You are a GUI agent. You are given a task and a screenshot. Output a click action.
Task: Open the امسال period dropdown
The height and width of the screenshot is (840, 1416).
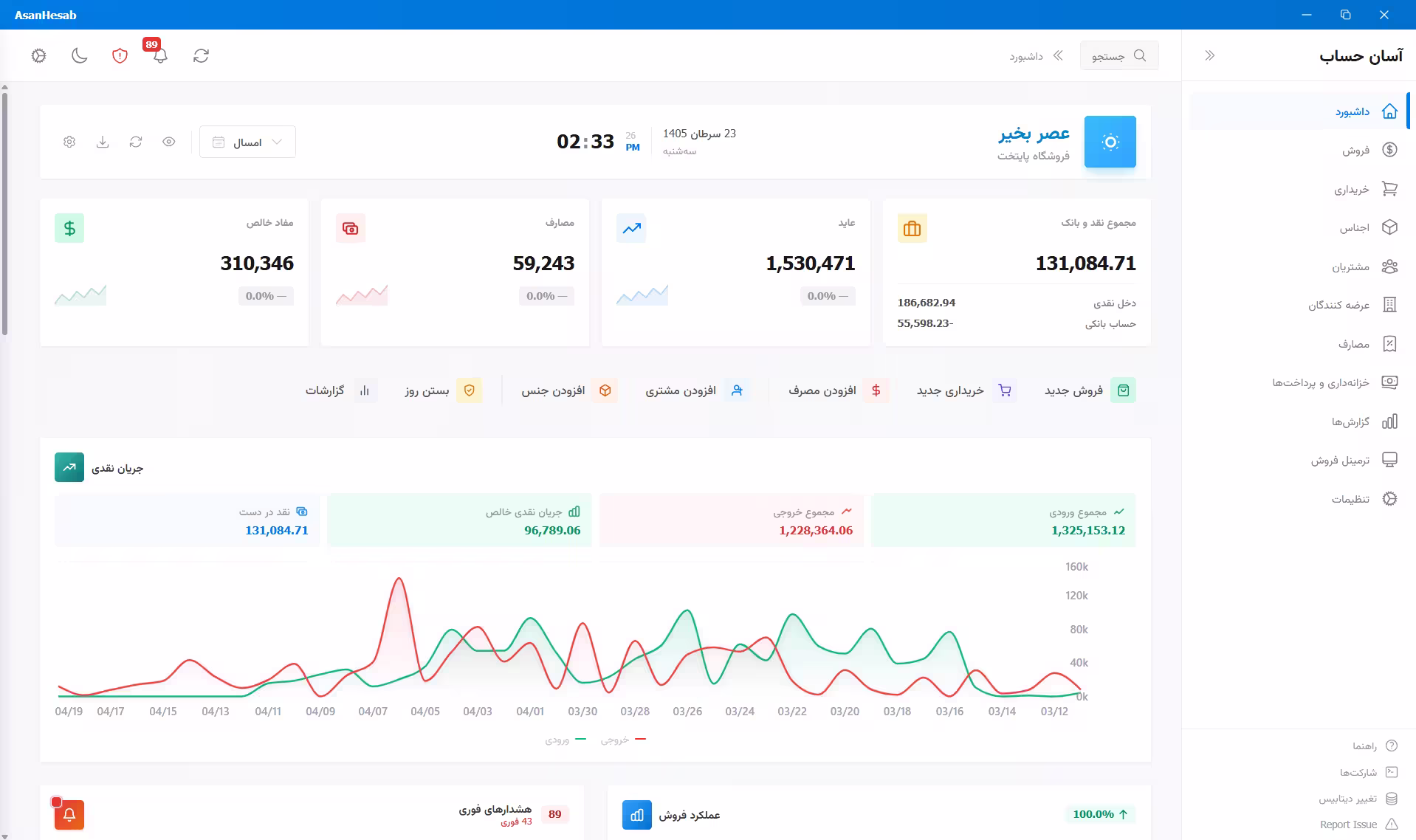[247, 142]
